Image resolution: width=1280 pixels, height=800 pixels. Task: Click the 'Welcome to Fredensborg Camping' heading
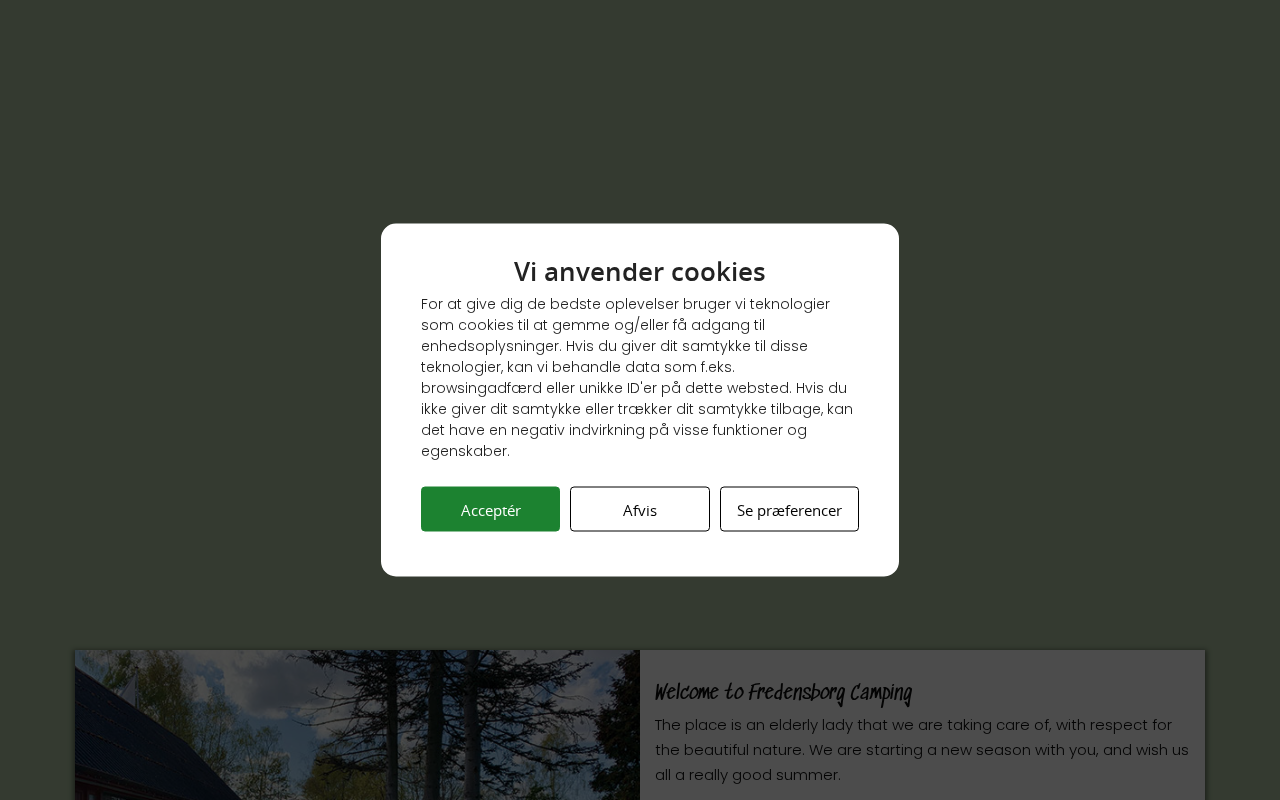pyautogui.click(x=783, y=693)
